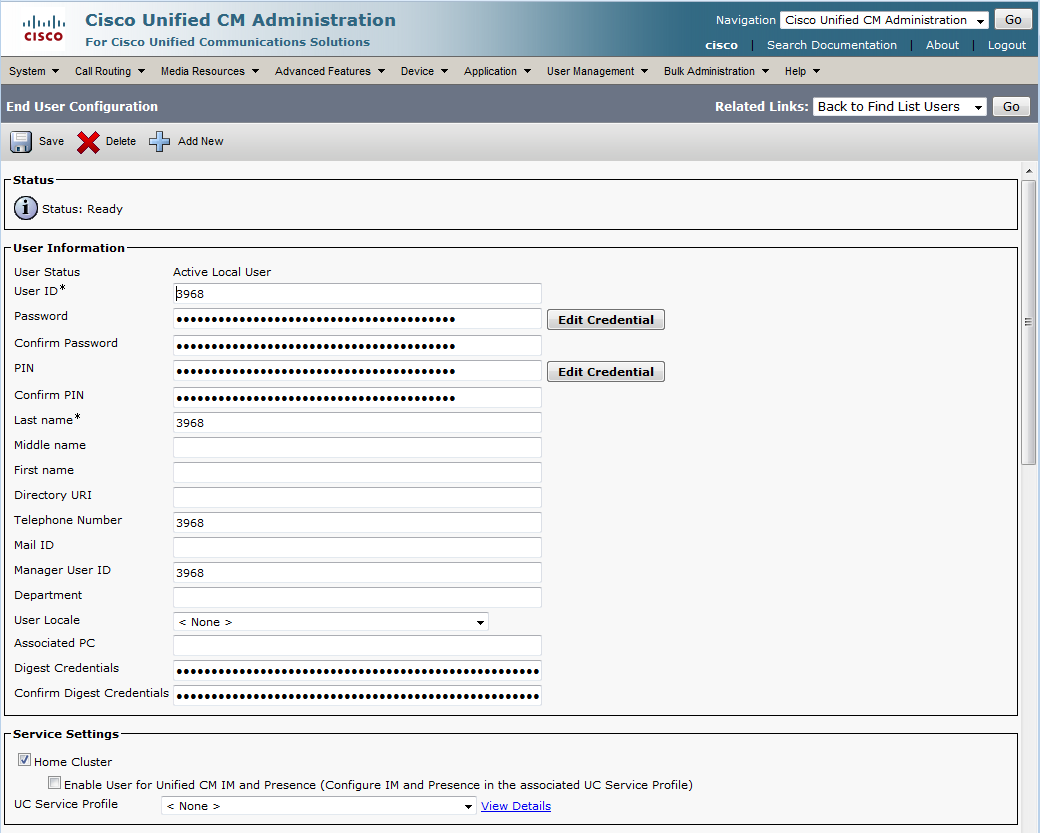The width and height of the screenshot is (1040, 833).
Task: Enable User for Unified CM IM and Presence
Action: [x=54, y=784]
